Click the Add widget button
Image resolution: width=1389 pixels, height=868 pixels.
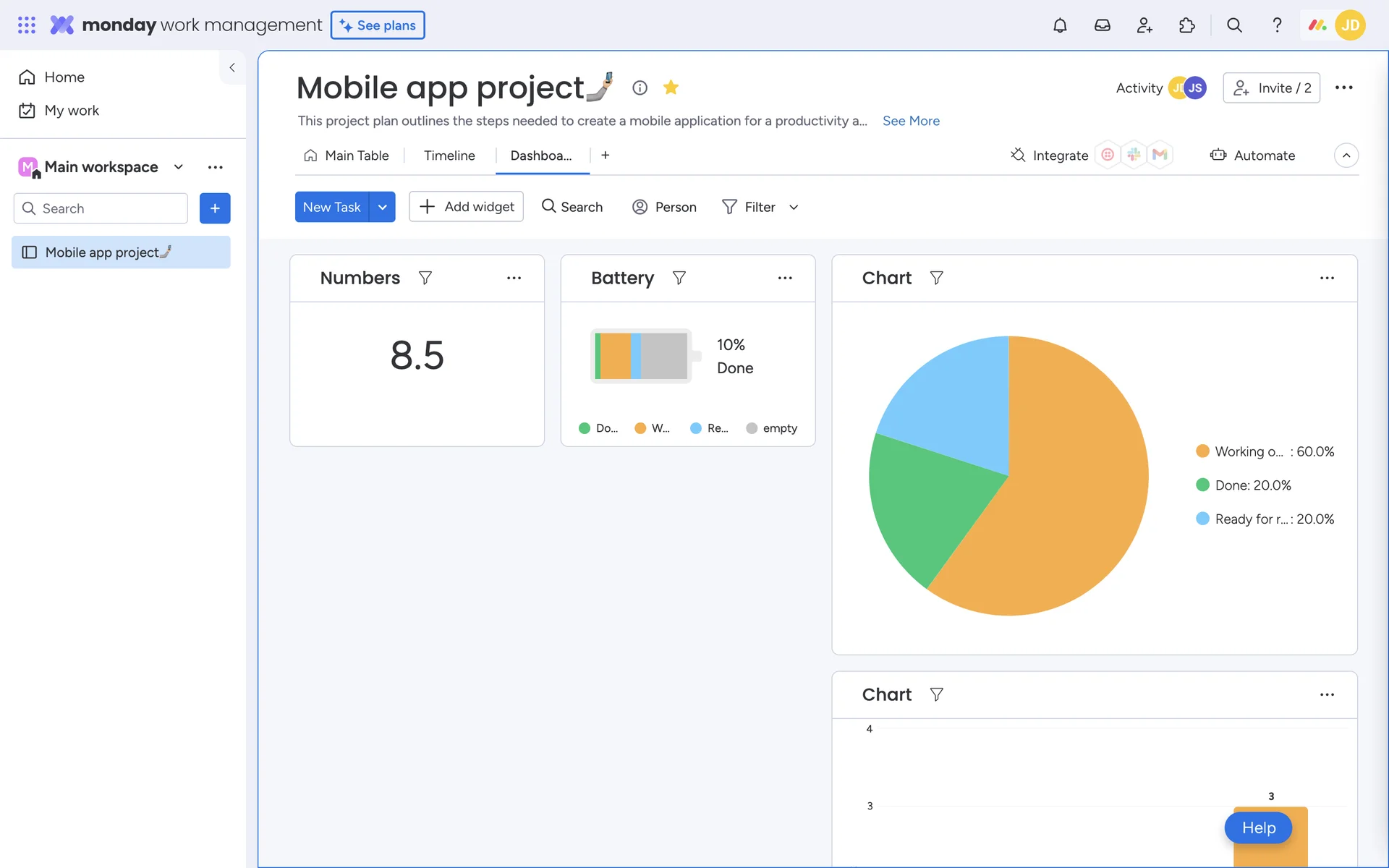pyautogui.click(x=467, y=207)
